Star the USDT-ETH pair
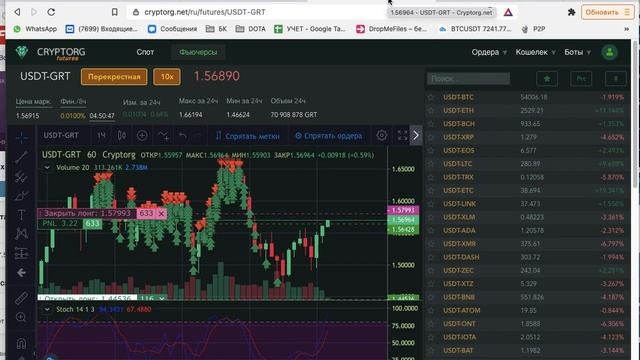Viewport: 640px width, 360px height. (x=431, y=110)
